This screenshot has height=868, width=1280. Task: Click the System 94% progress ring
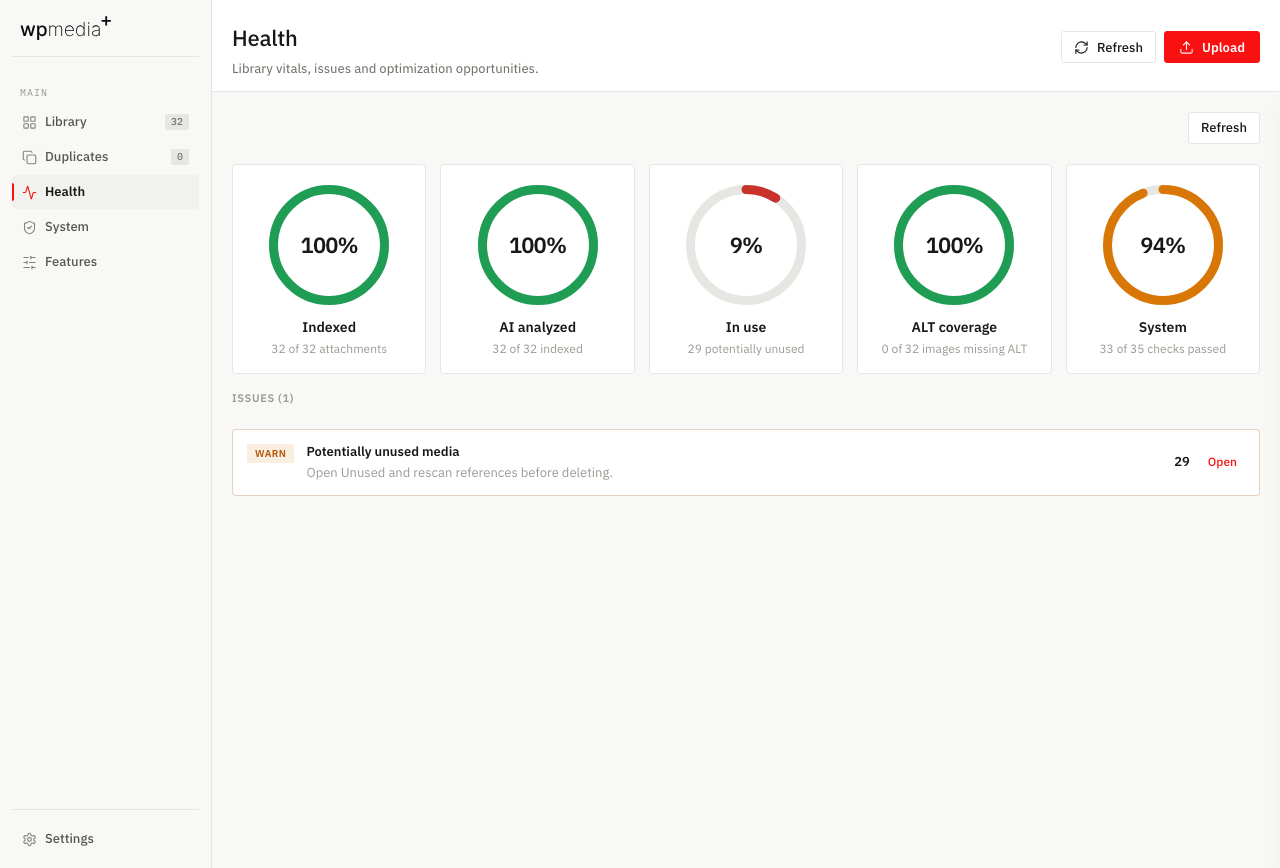click(x=1163, y=245)
